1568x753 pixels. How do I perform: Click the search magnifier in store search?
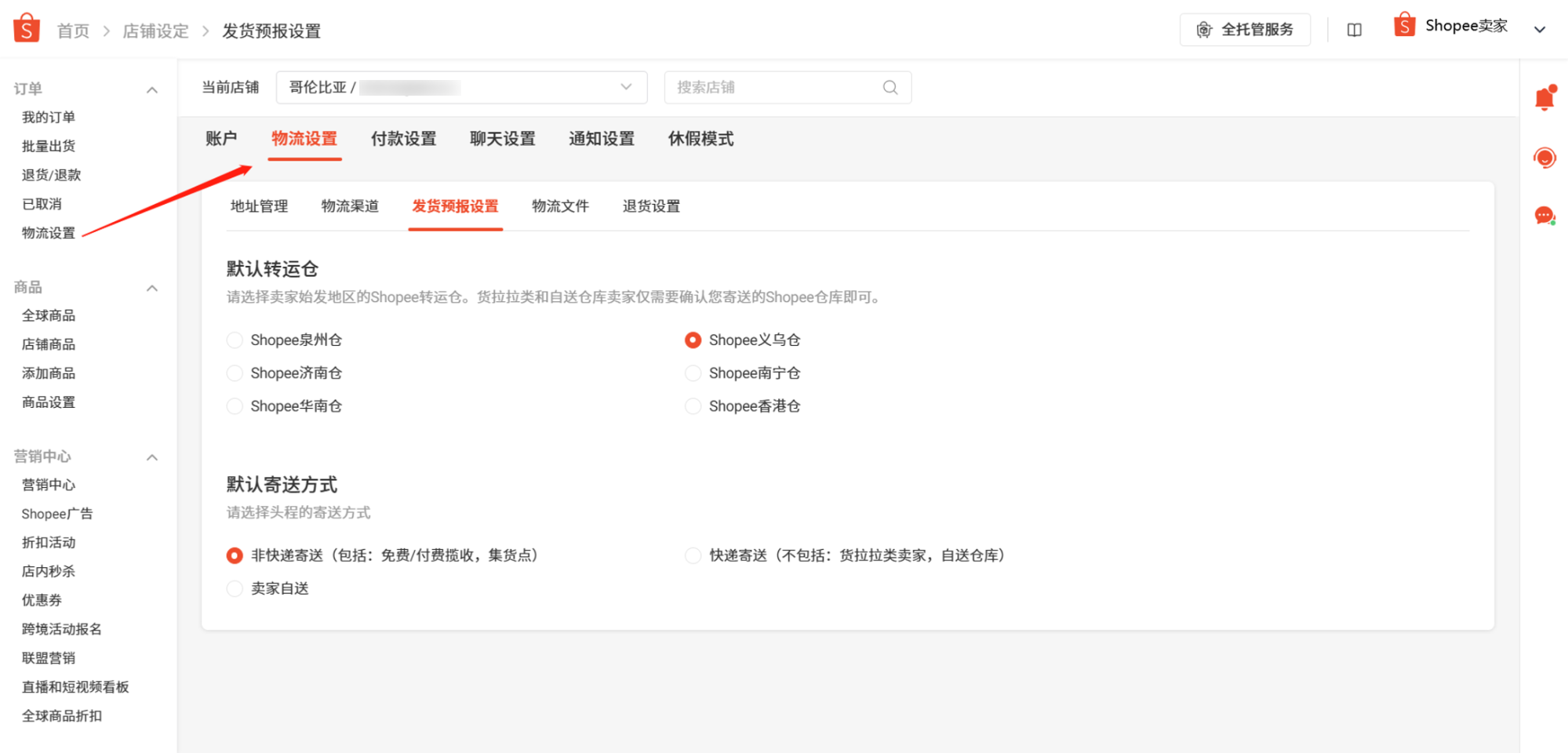click(890, 87)
